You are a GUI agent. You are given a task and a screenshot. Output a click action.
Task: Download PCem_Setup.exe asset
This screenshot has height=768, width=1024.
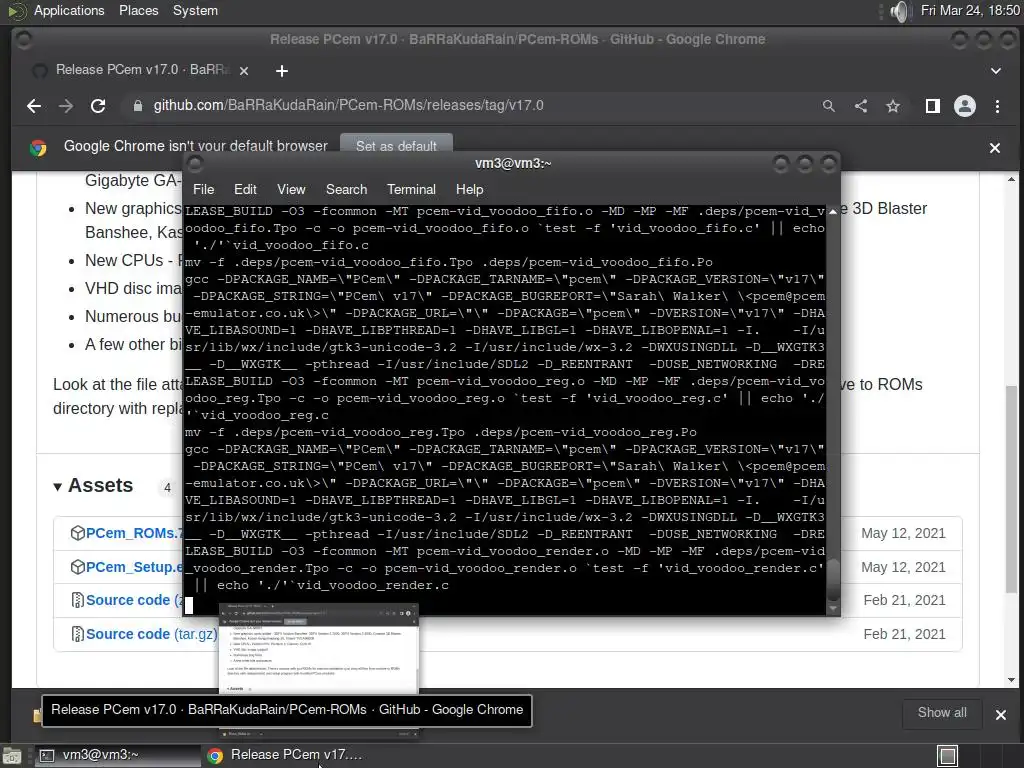click(134, 567)
